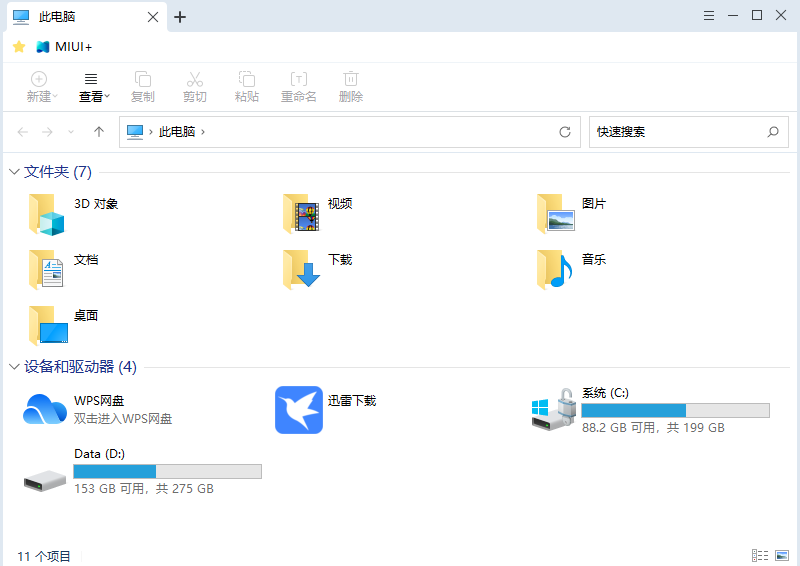Click the Data (D:) usage bar
The image size is (800, 566).
pos(168,472)
